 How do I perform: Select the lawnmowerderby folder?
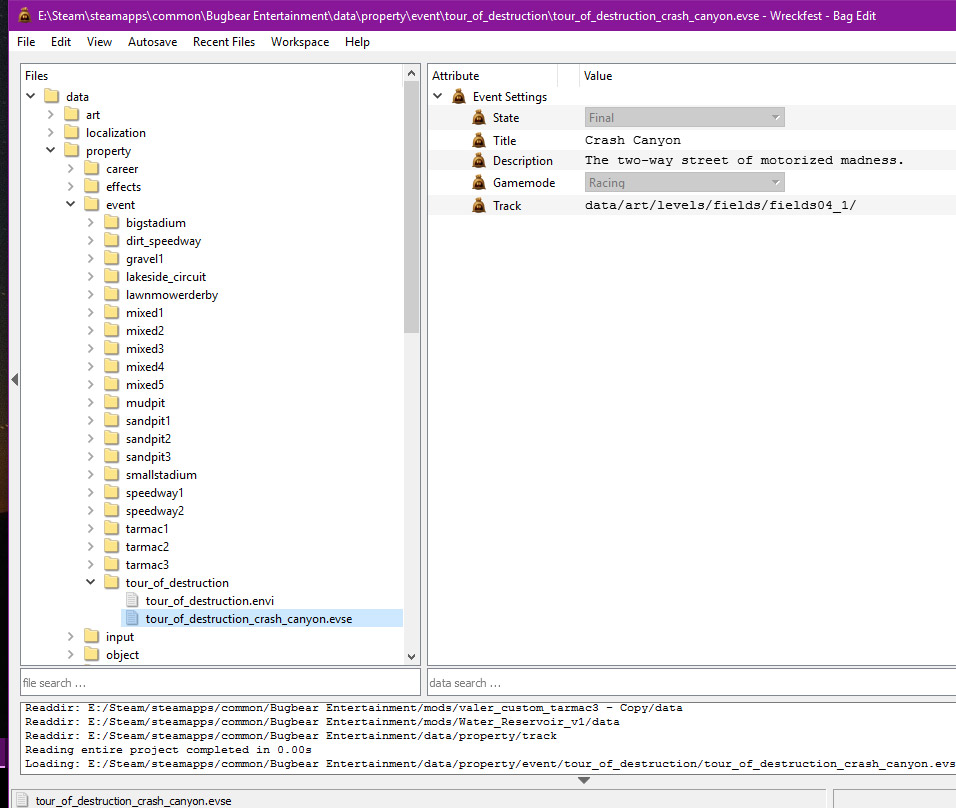(172, 295)
